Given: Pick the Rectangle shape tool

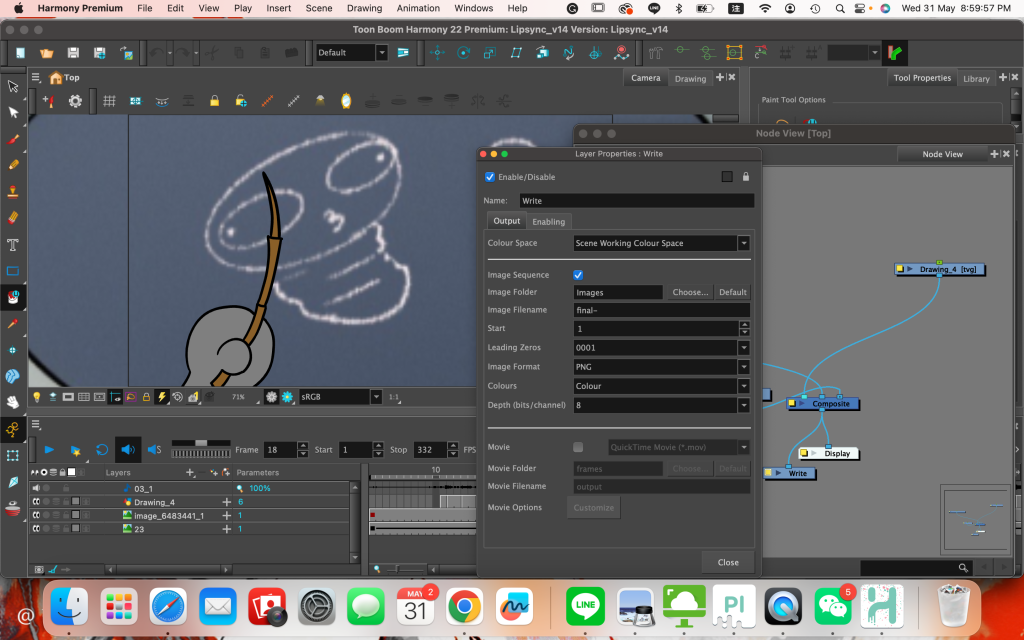Looking at the screenshot, I should [x=13, y=271].
